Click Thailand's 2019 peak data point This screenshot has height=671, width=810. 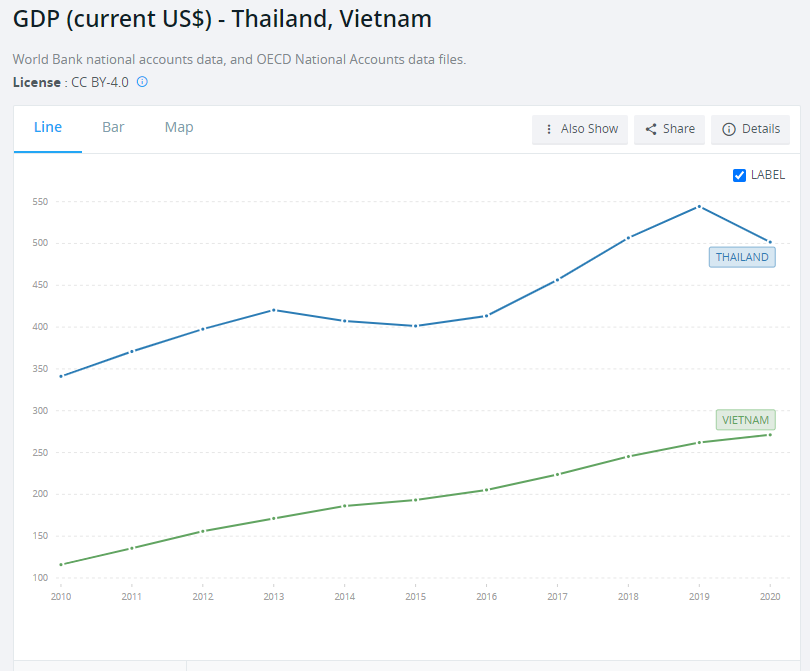point(699,206)
